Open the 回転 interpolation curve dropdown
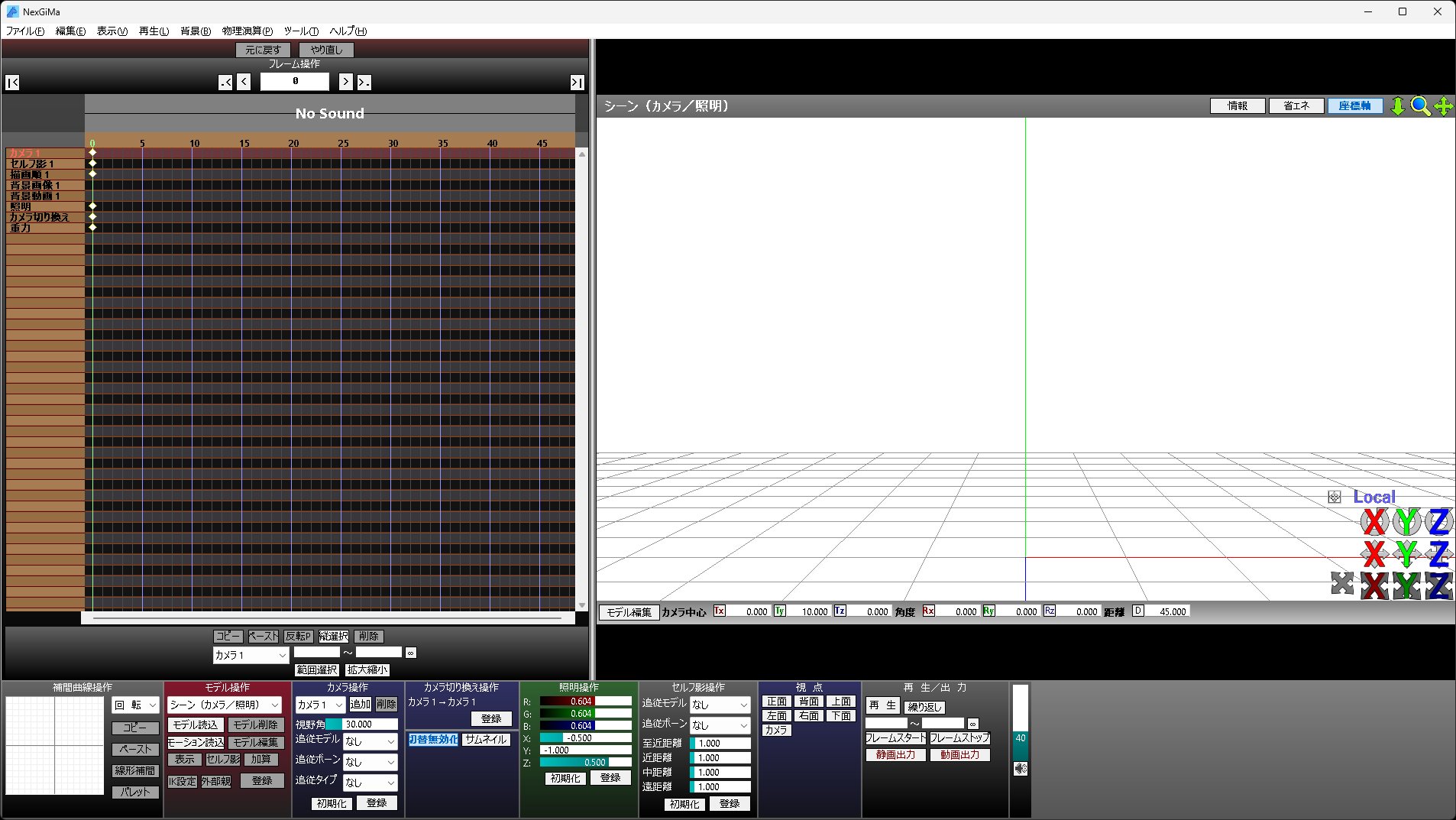1456x820 pixels. pyautogui.click(x=135, y=705)
